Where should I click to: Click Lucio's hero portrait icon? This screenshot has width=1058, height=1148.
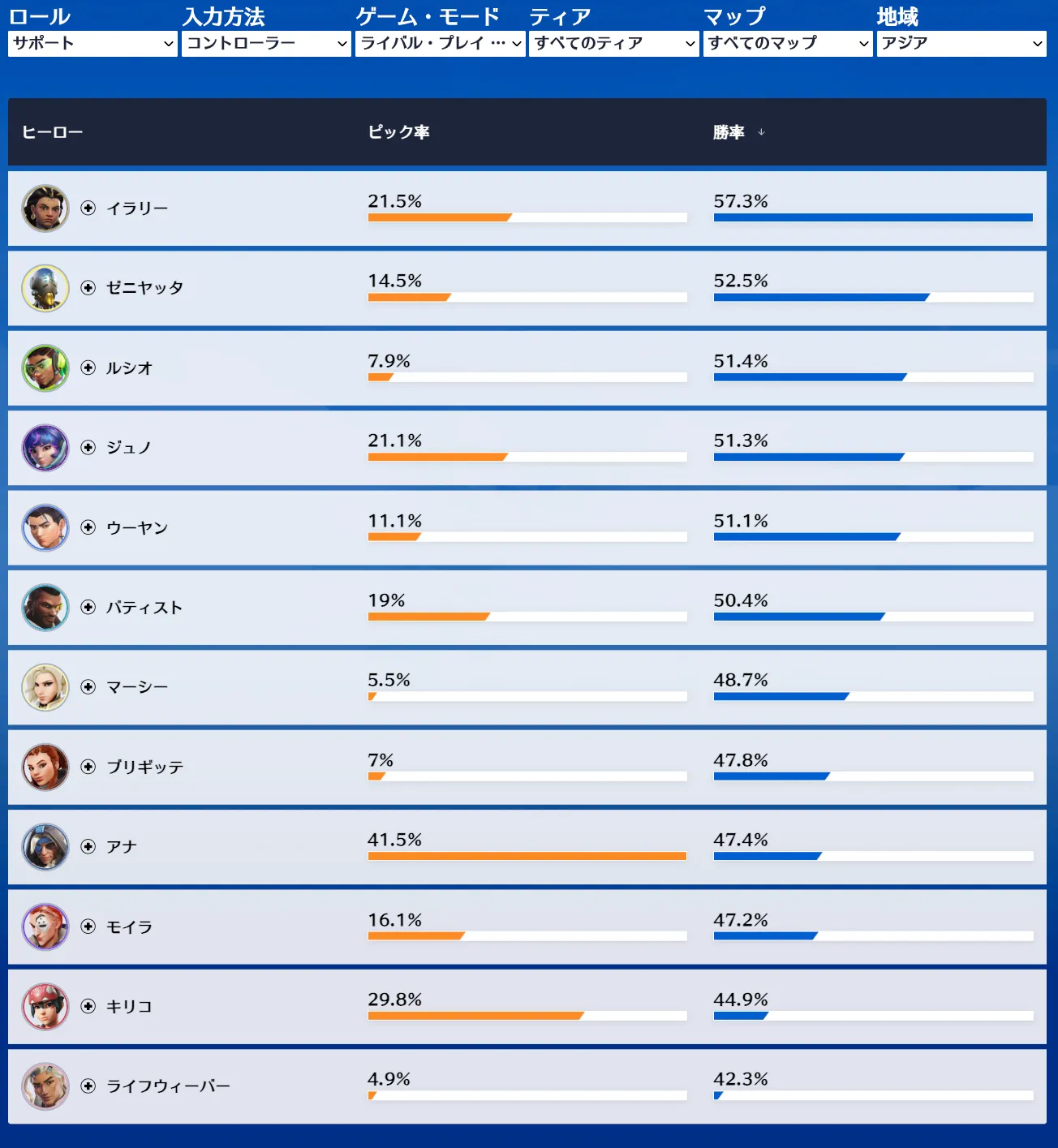click(45, 368)
